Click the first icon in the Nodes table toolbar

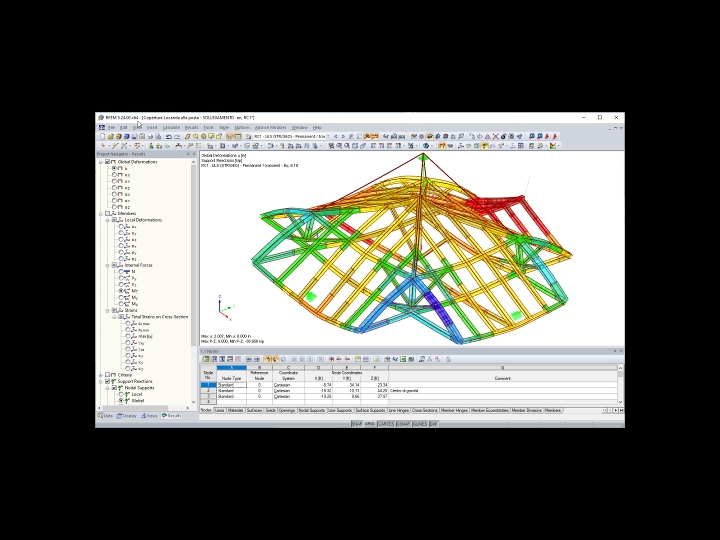click(x=206, y=359)
